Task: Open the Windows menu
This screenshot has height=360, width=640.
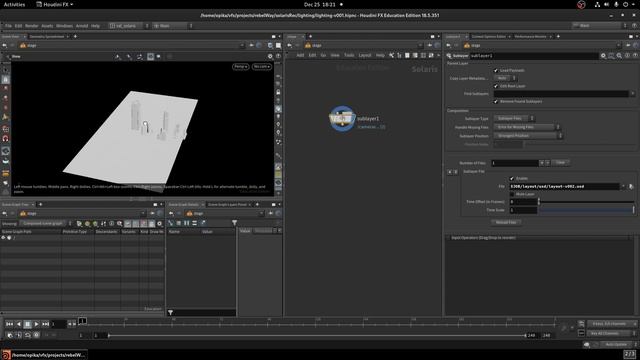Action: click(x=64, y=26)
